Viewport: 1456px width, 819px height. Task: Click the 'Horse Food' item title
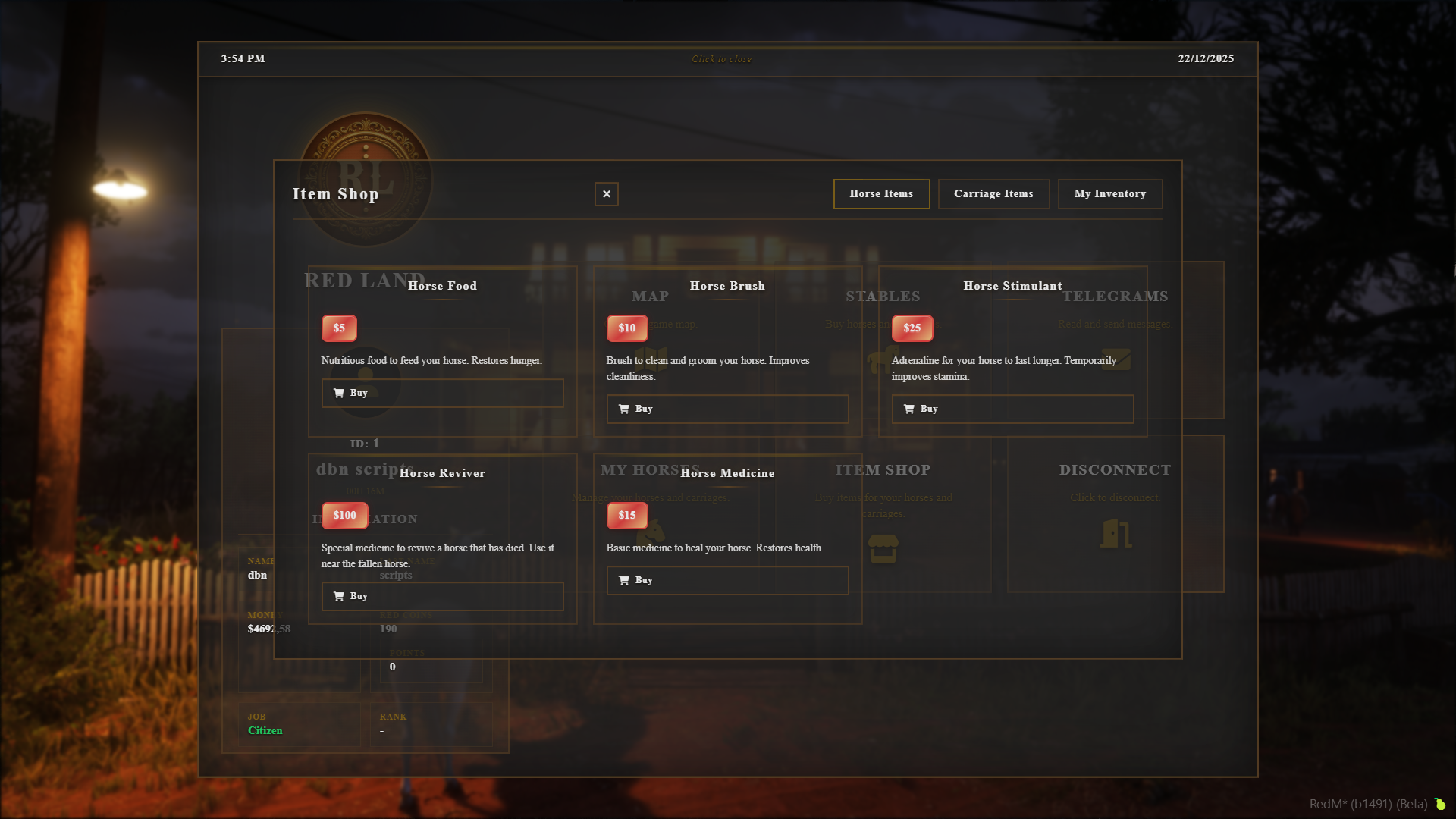[443, 286]
